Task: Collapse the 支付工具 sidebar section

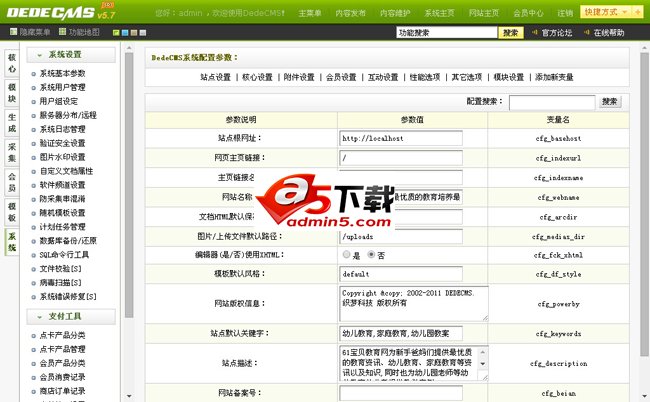Action: pyautogui.click(x=71, y=317)
